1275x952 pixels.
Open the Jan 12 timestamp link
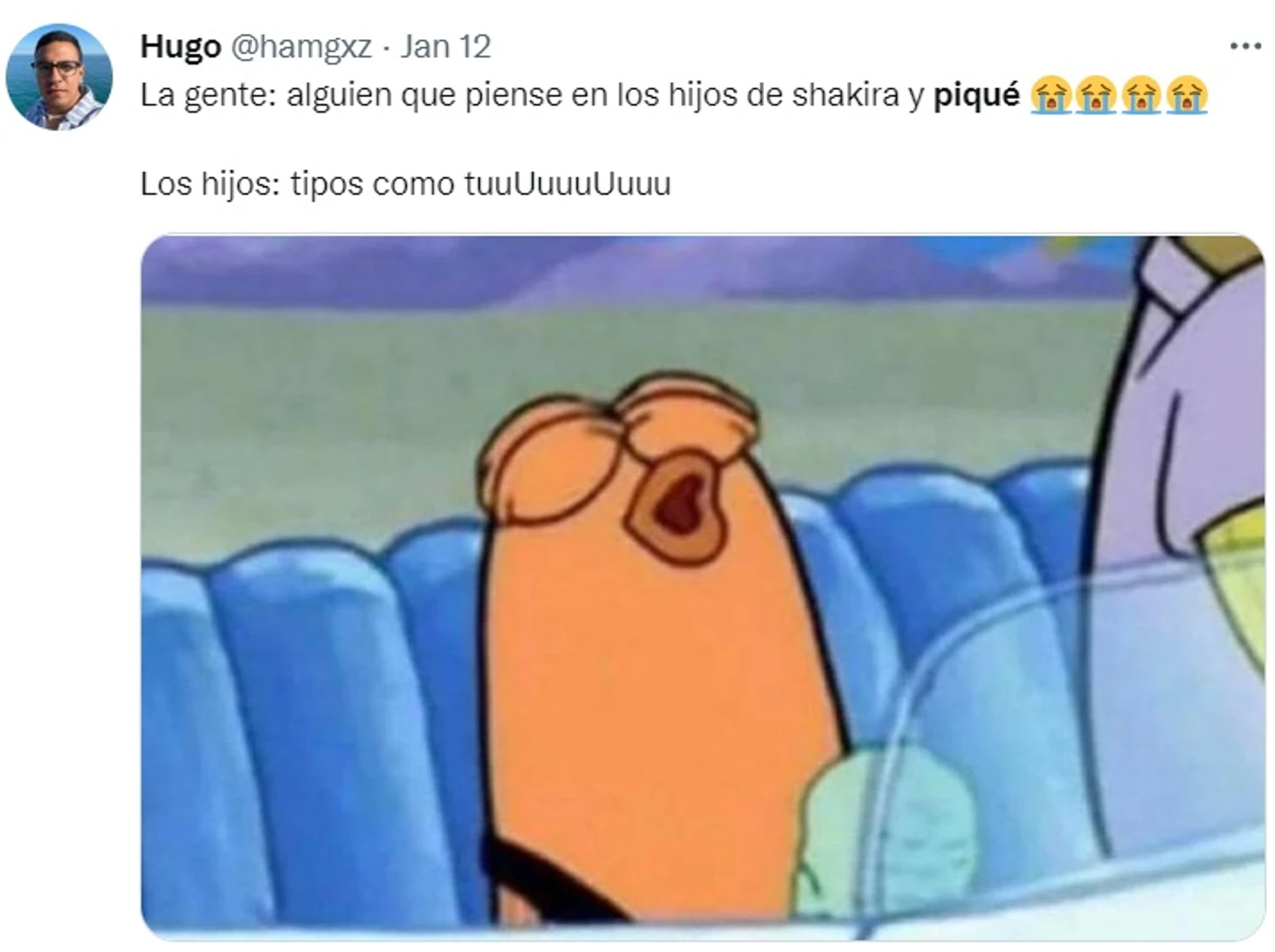(x=445, y=46)
